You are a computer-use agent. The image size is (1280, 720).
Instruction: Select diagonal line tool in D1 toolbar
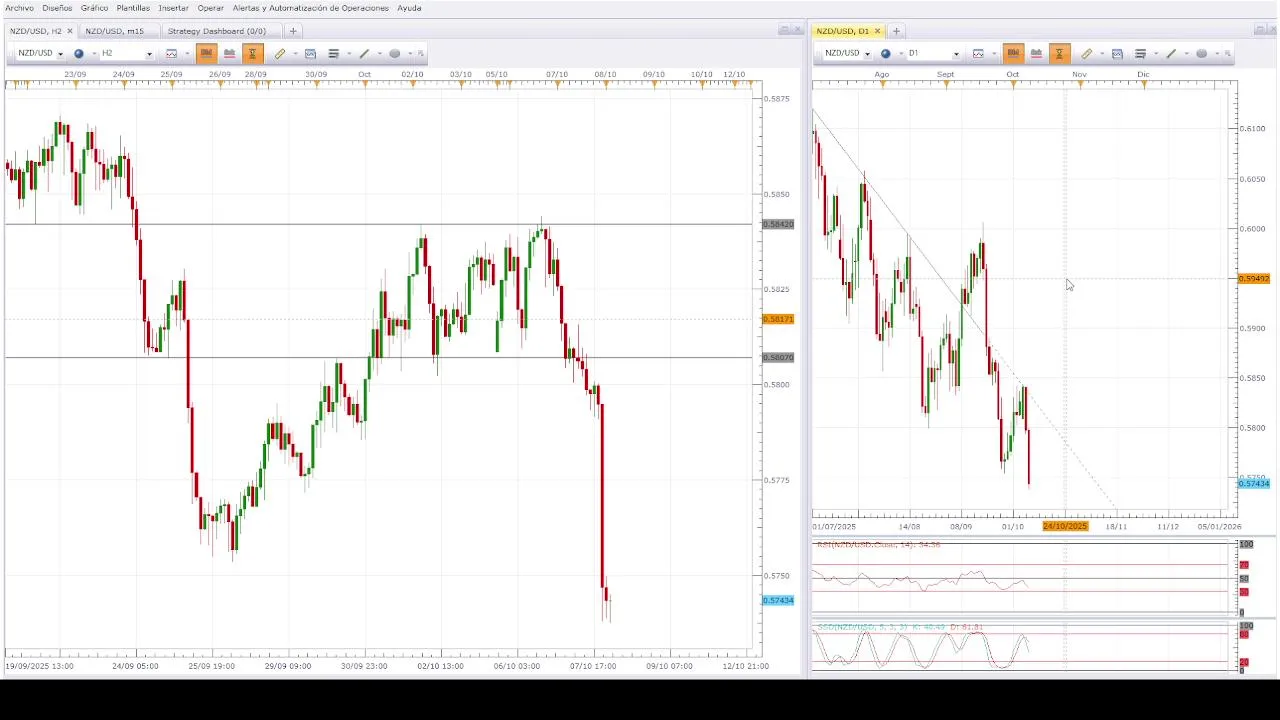1171,54
